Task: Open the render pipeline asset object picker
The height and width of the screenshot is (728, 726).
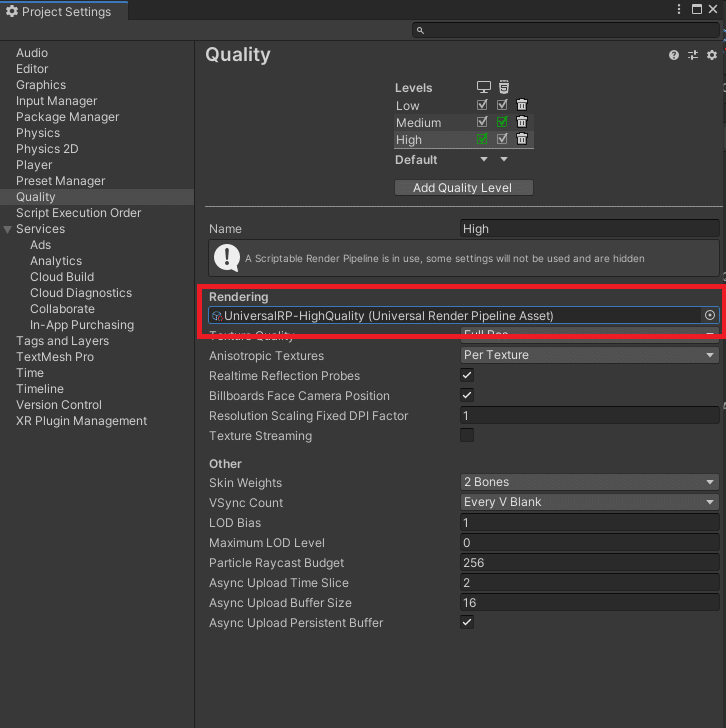Action: (x=710, y=315)
